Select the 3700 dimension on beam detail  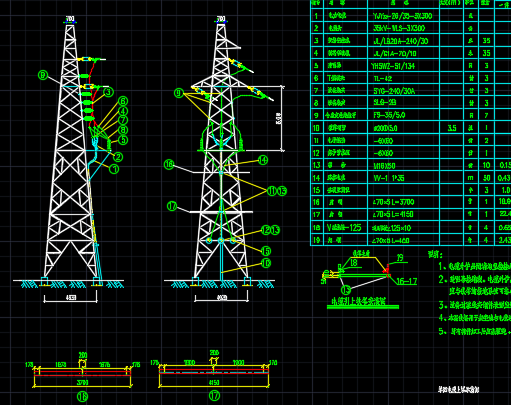pyautogui.click(x=83, y=382)
